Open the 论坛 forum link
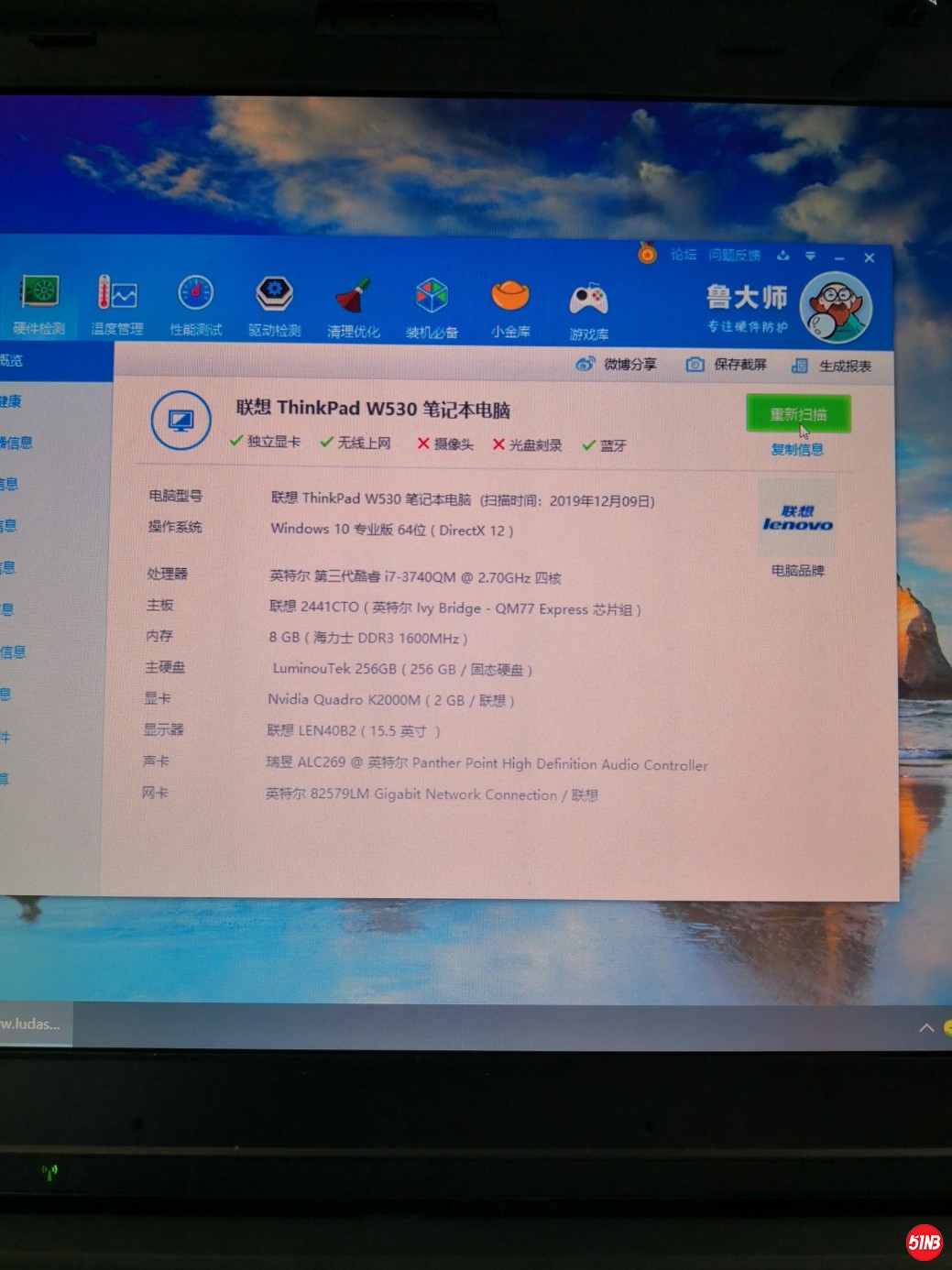 click(684, 255)
